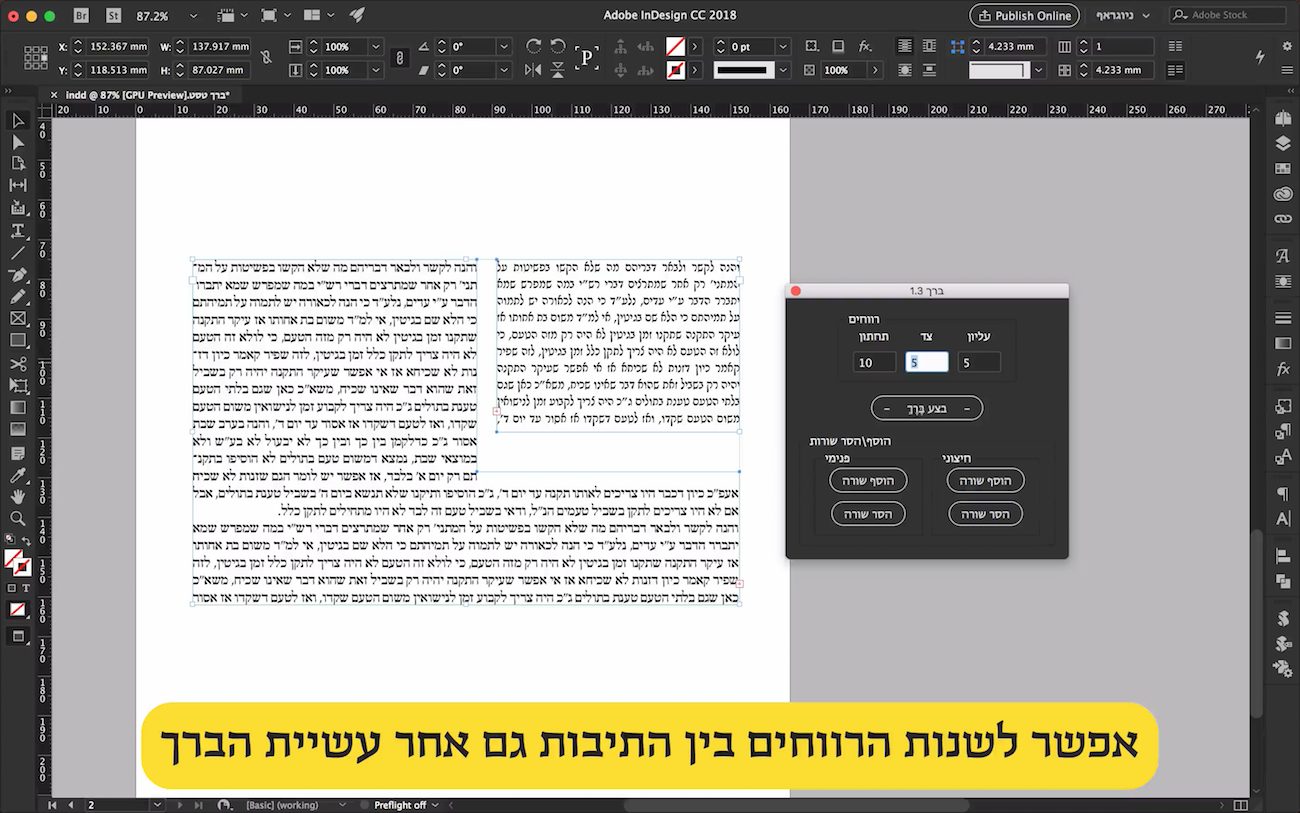Click the צד spacing input field in the dialog
This screenshot has height=813, width=1300.
tap(926, 361)
